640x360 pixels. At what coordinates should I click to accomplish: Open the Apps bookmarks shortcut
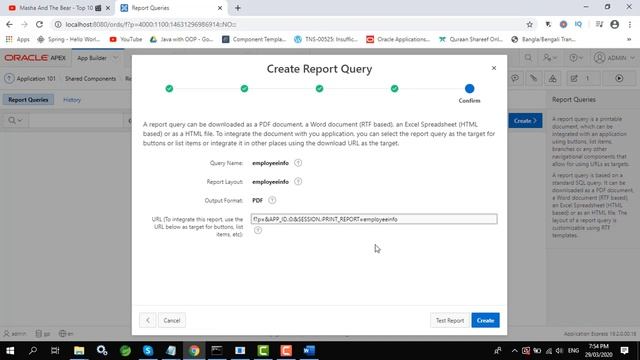click(x=18, y=39)
